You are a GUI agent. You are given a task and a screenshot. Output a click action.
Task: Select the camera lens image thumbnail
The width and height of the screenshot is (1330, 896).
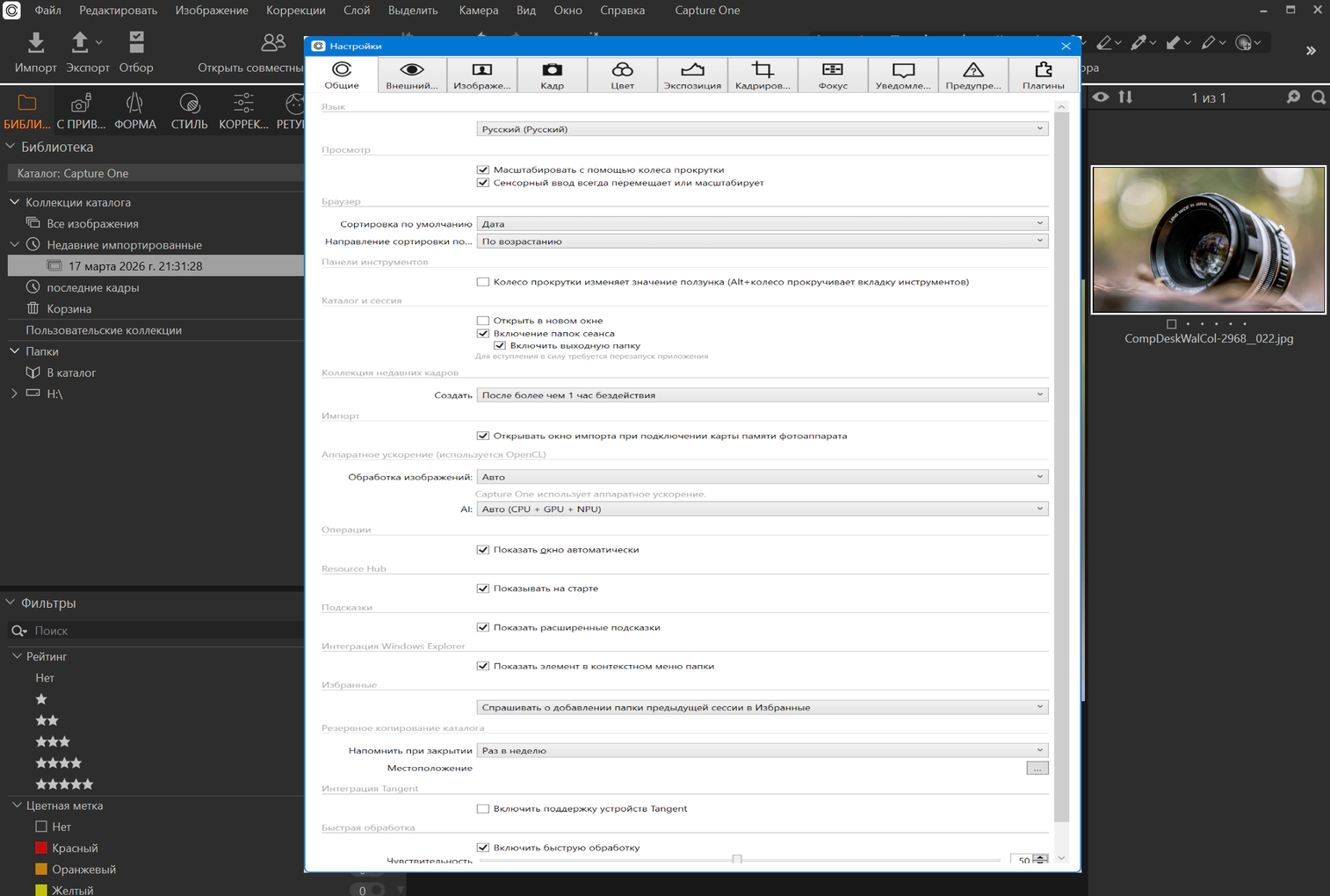point(1208,240)
